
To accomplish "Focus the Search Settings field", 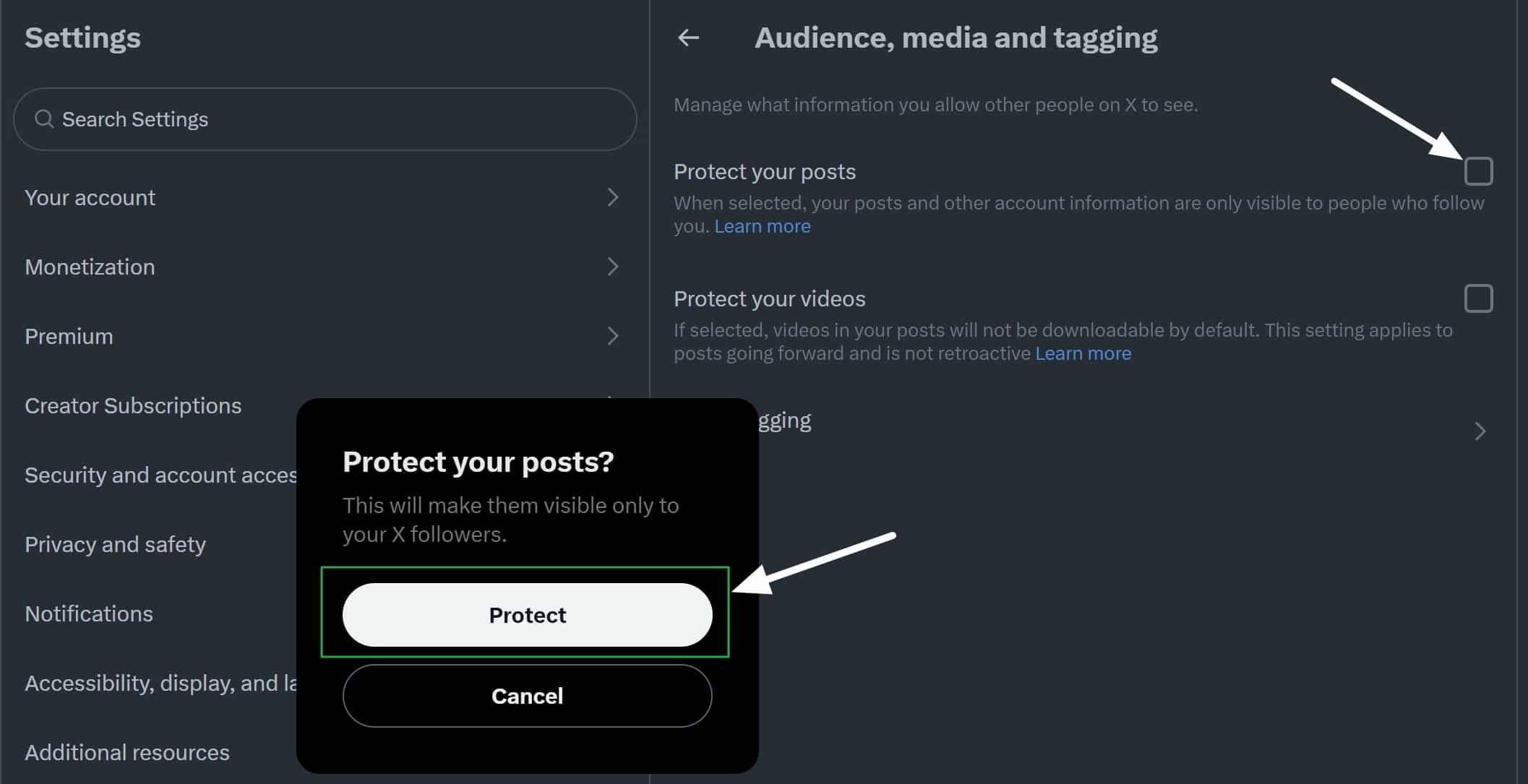I will (x=325, y=119).
